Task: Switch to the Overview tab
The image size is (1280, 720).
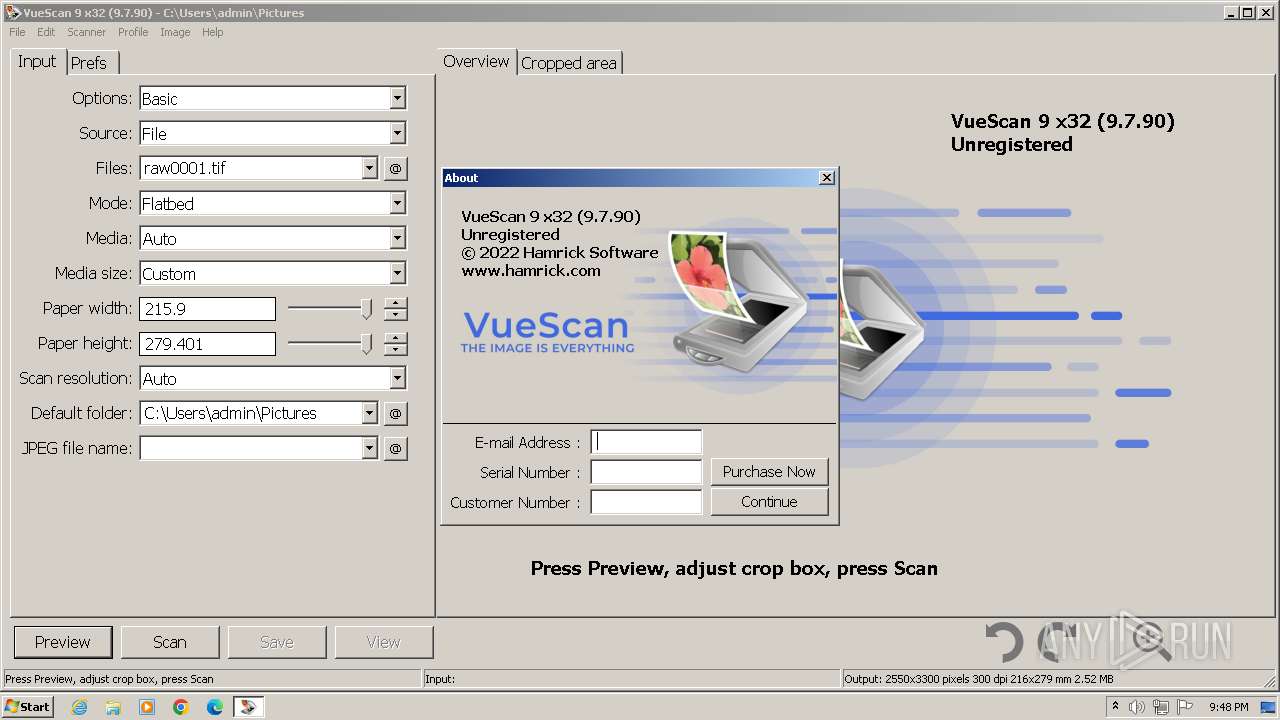Action: pyautogui.click(x=476, y=61)
